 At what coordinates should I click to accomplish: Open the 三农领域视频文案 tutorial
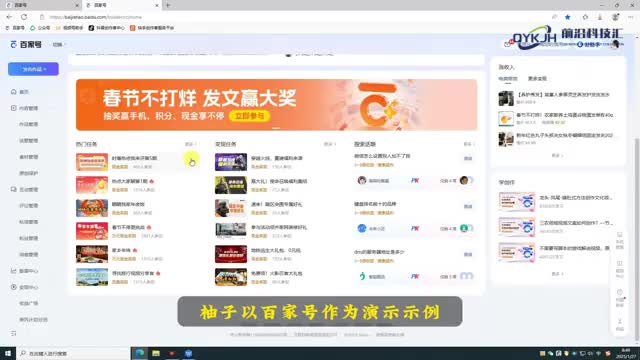pyautogui.click(x=576, y=223)
